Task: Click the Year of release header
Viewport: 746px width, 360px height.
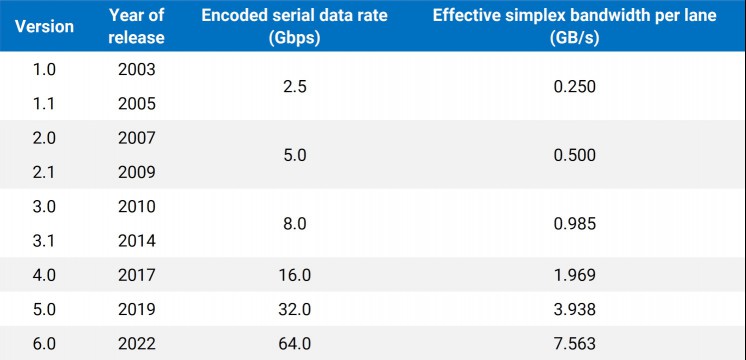Action: [x=137, y=26]
